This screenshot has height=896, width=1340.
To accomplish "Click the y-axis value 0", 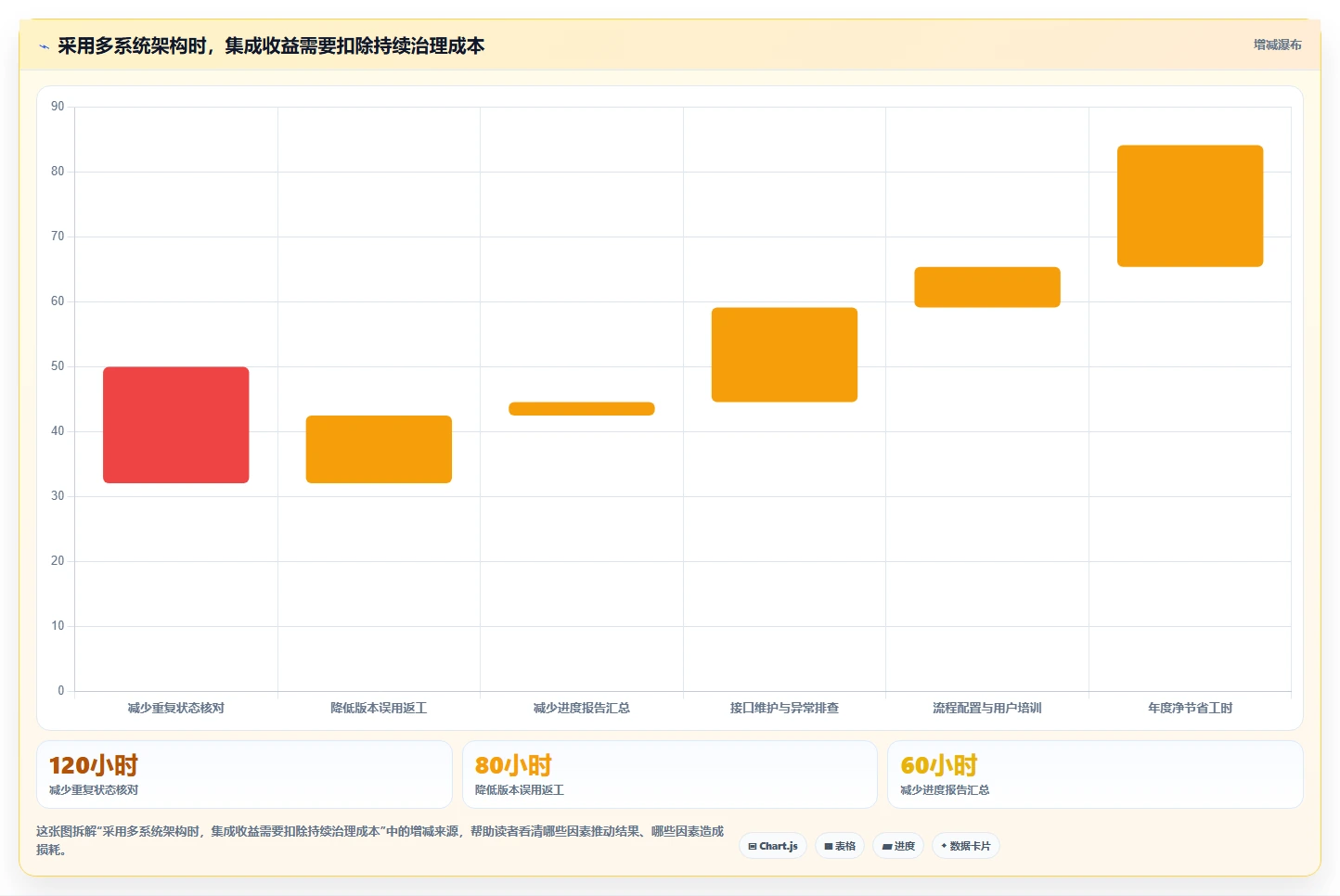I will click(x=61, y=691).
